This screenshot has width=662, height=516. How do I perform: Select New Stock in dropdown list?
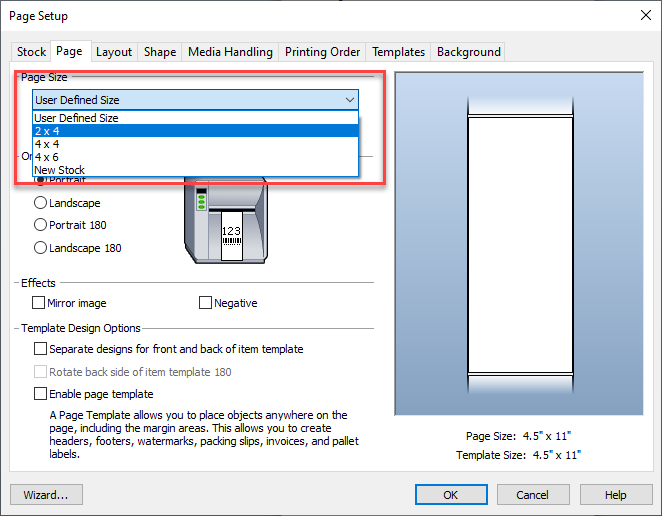[x=196, y=170]
